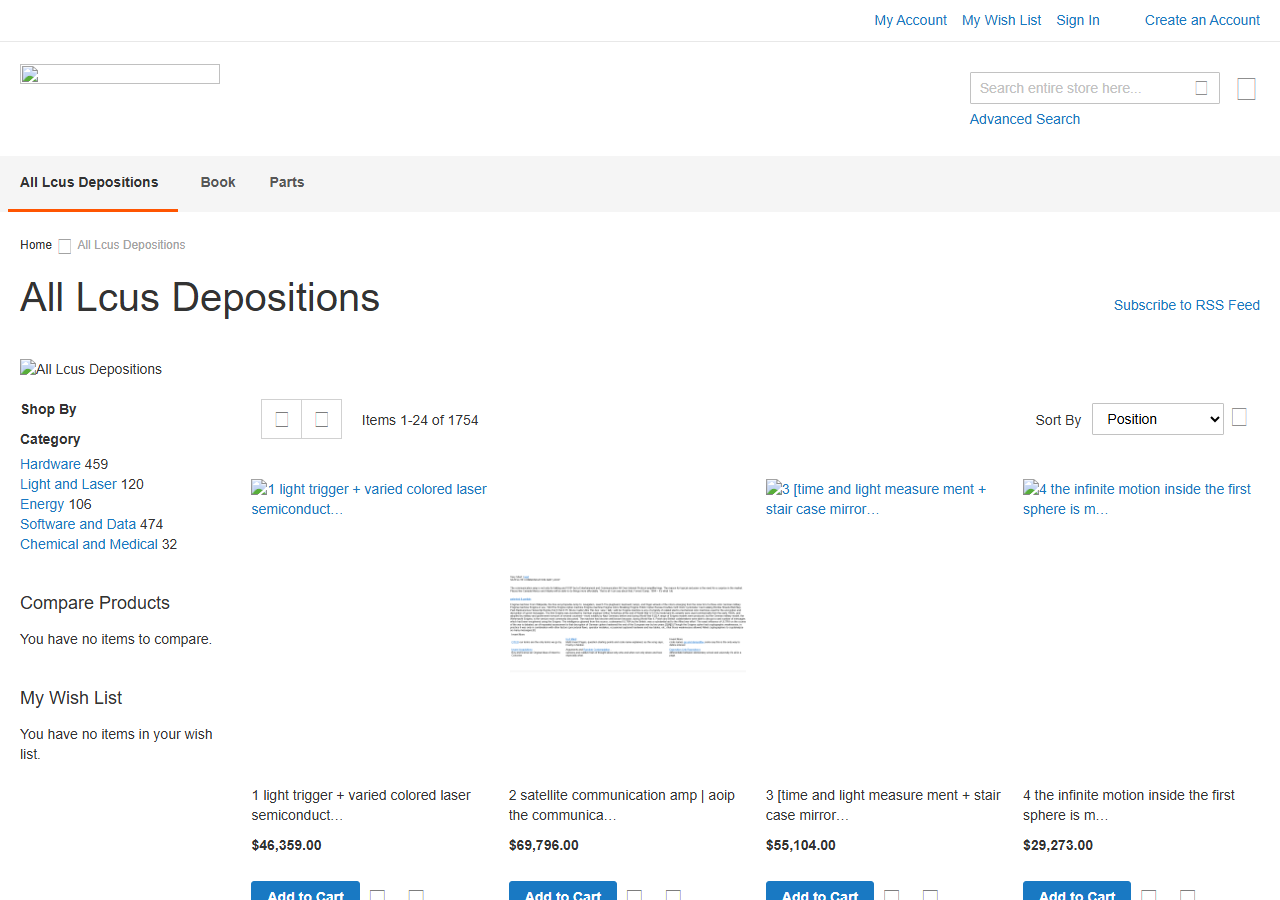Go to My Account

pyautogui.click(x=910, y=20)
